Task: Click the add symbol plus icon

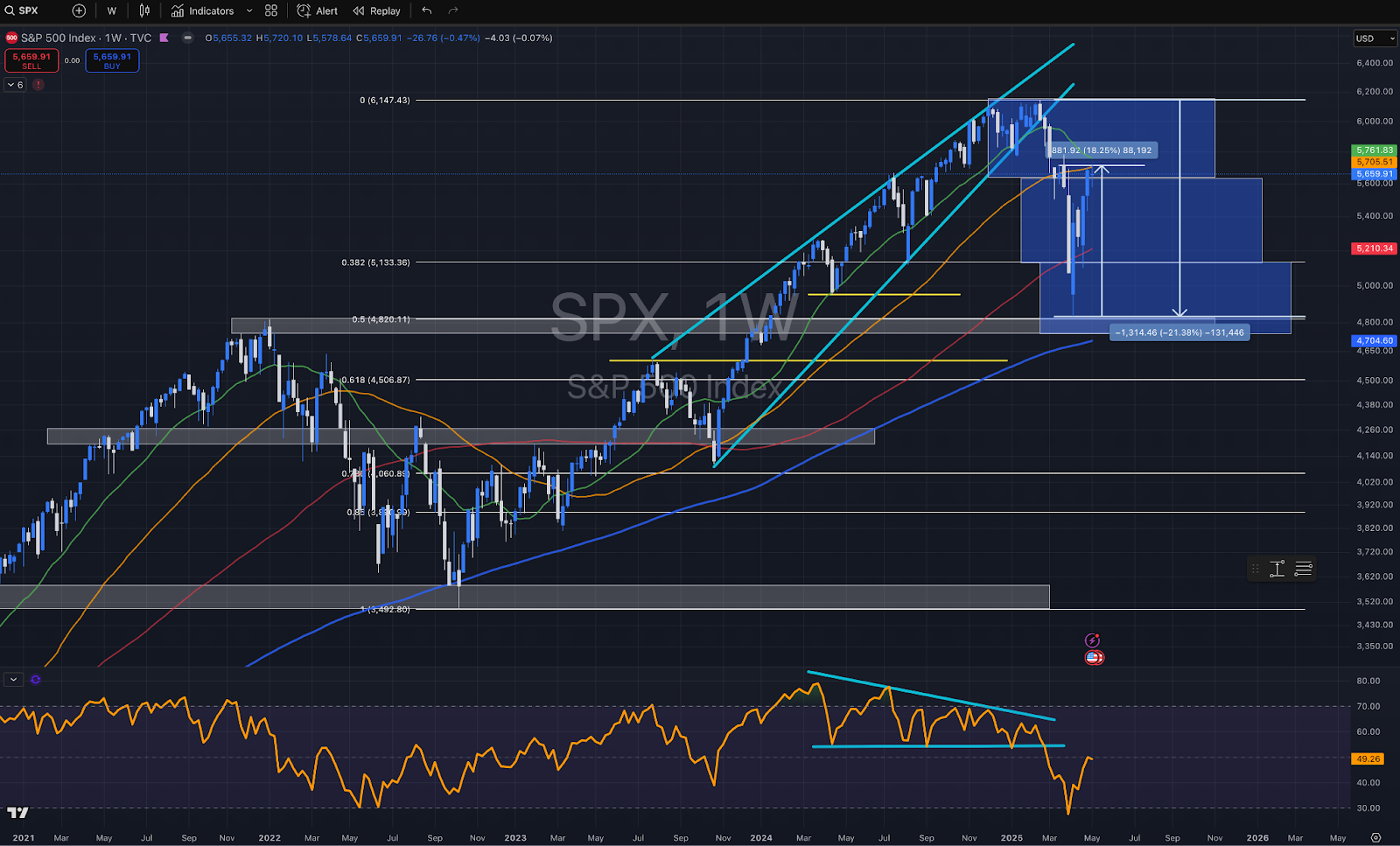Action: tap(79, 10)
